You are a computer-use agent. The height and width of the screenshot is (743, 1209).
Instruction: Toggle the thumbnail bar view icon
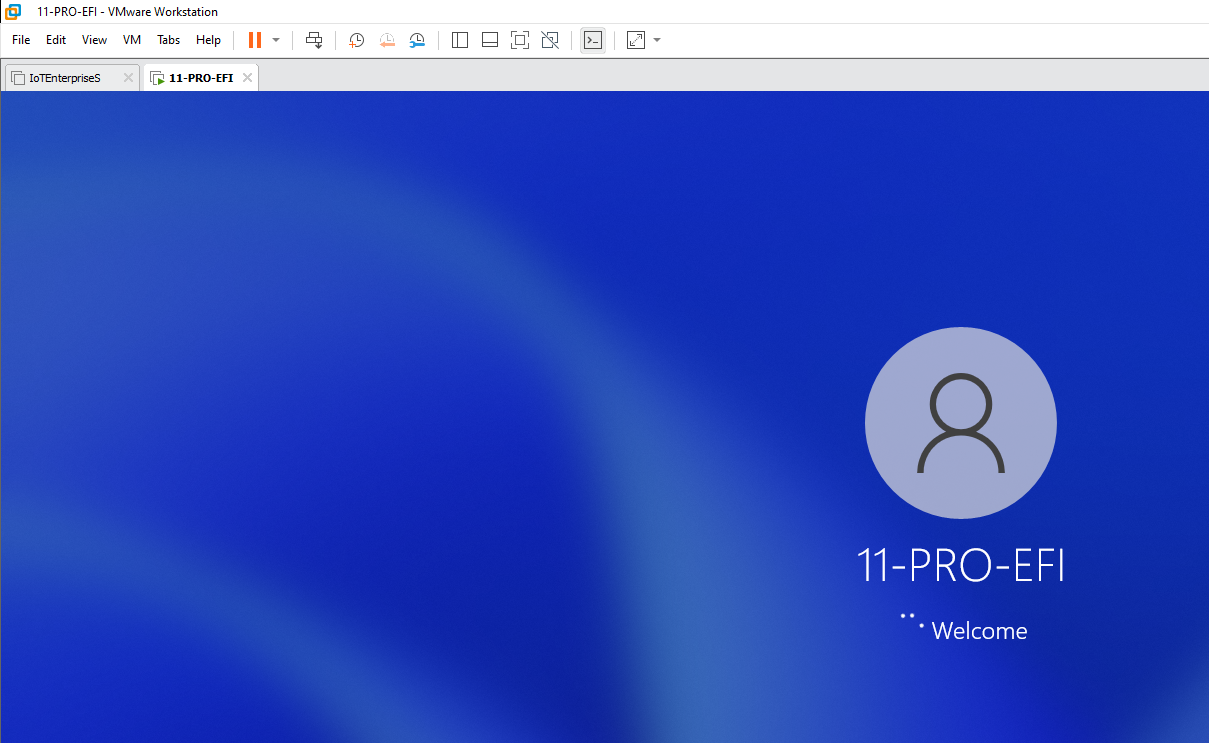[490, 40]
